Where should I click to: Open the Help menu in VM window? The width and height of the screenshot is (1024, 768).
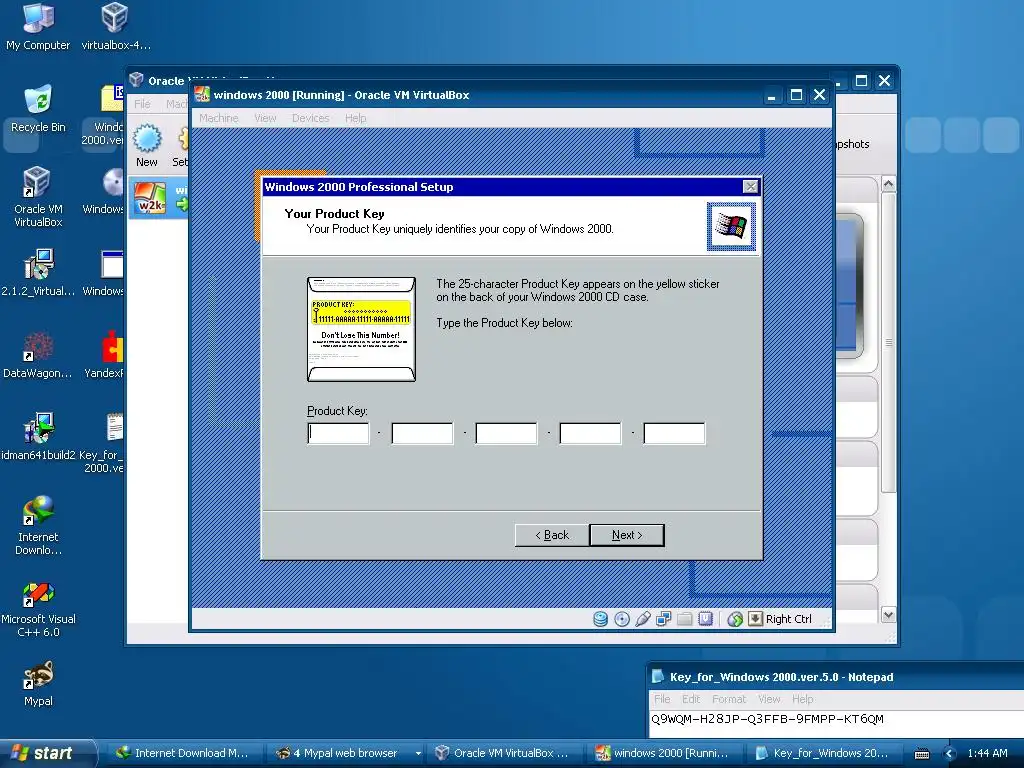355,118
